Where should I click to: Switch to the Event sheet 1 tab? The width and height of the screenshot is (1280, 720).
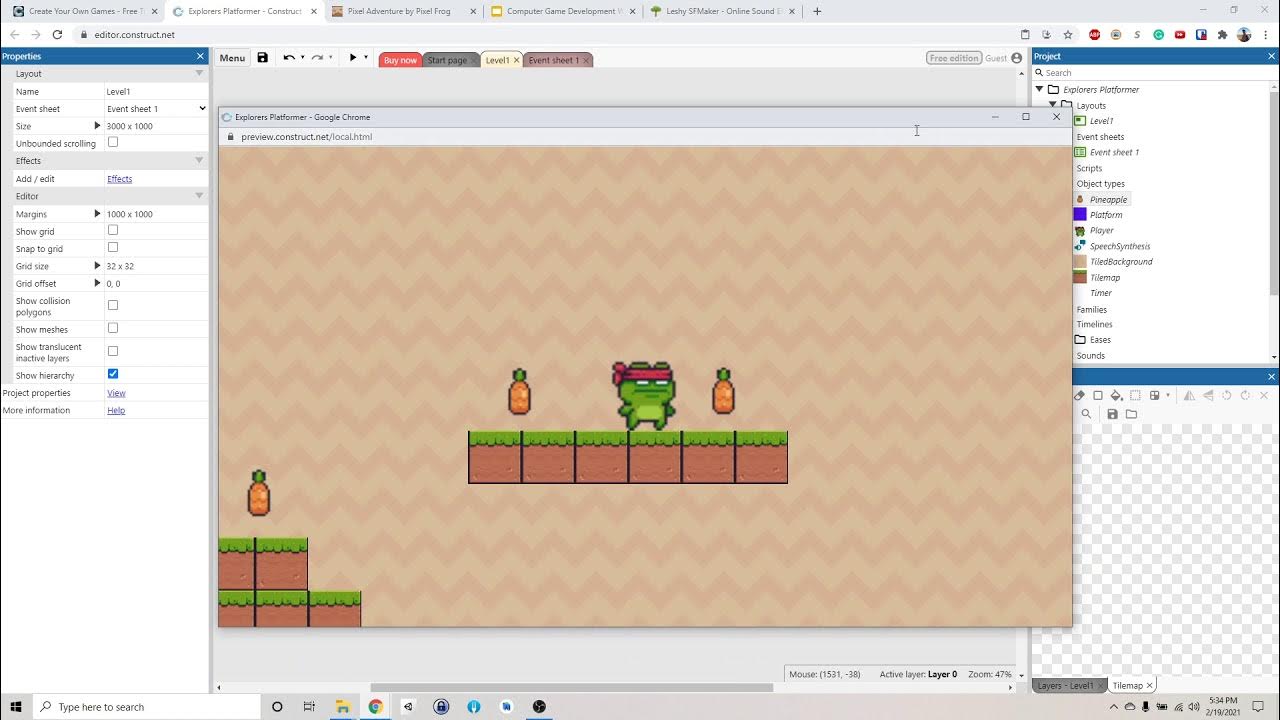553,60
